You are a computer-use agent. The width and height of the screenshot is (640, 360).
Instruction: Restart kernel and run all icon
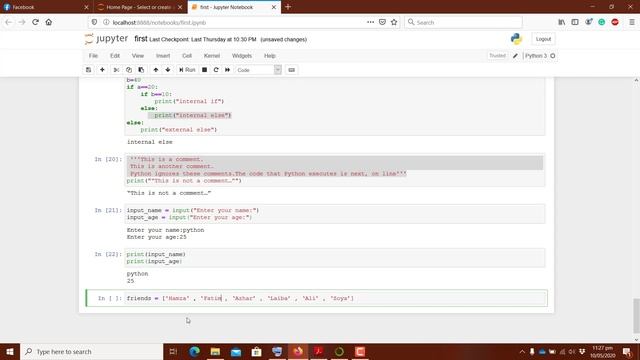pyautogui.click(x=227, y=70)
